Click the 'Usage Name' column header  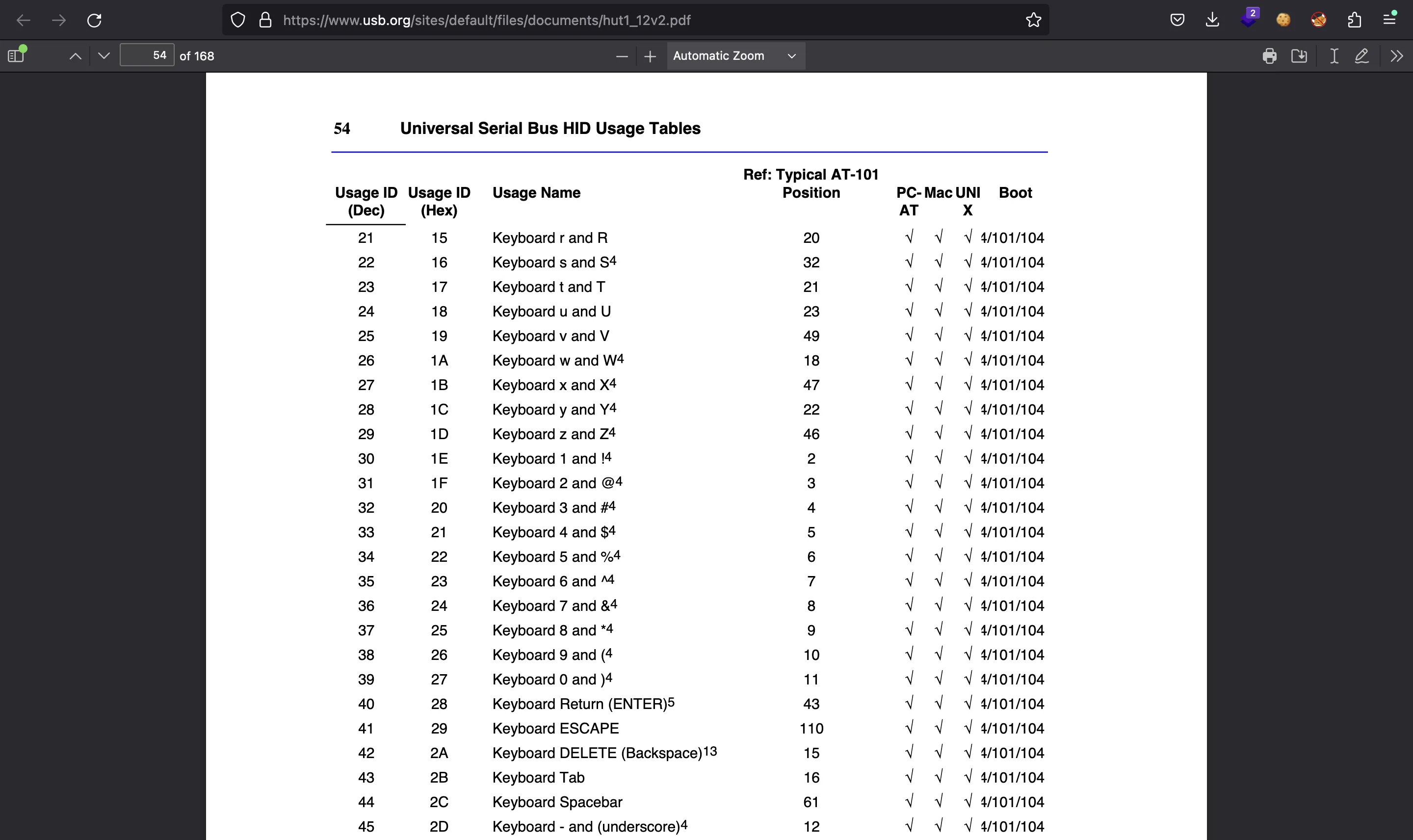pyautogui.click(x=536, y=193)
